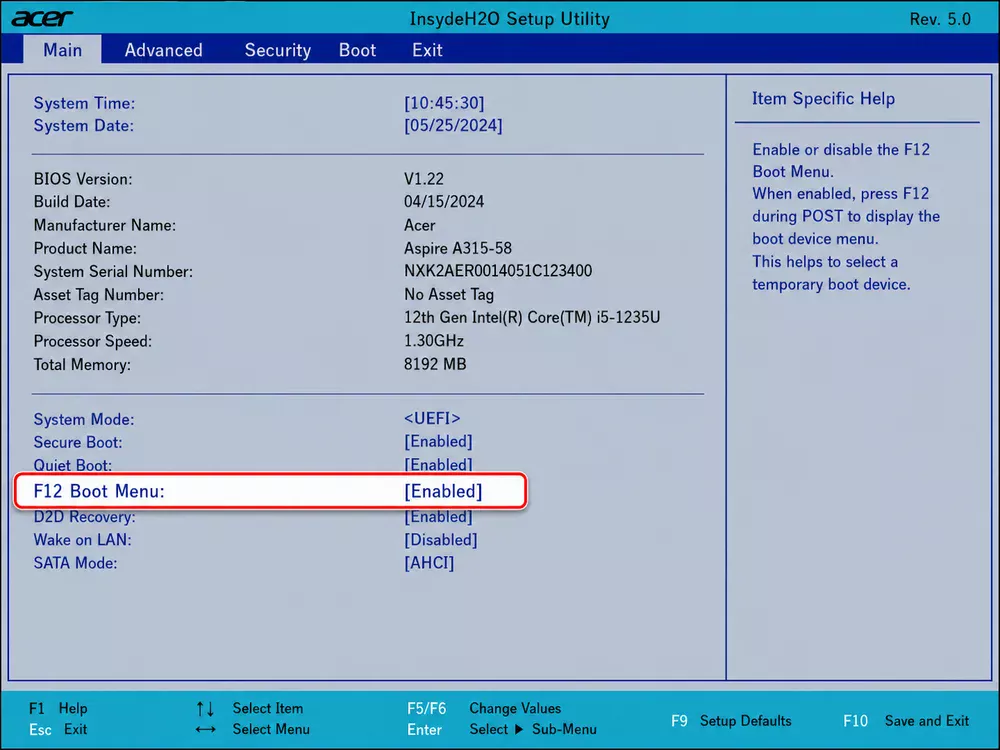Toggle Wake on LAN Disabled value
This screenshot has width=1000, height=750.
[441, 540]
